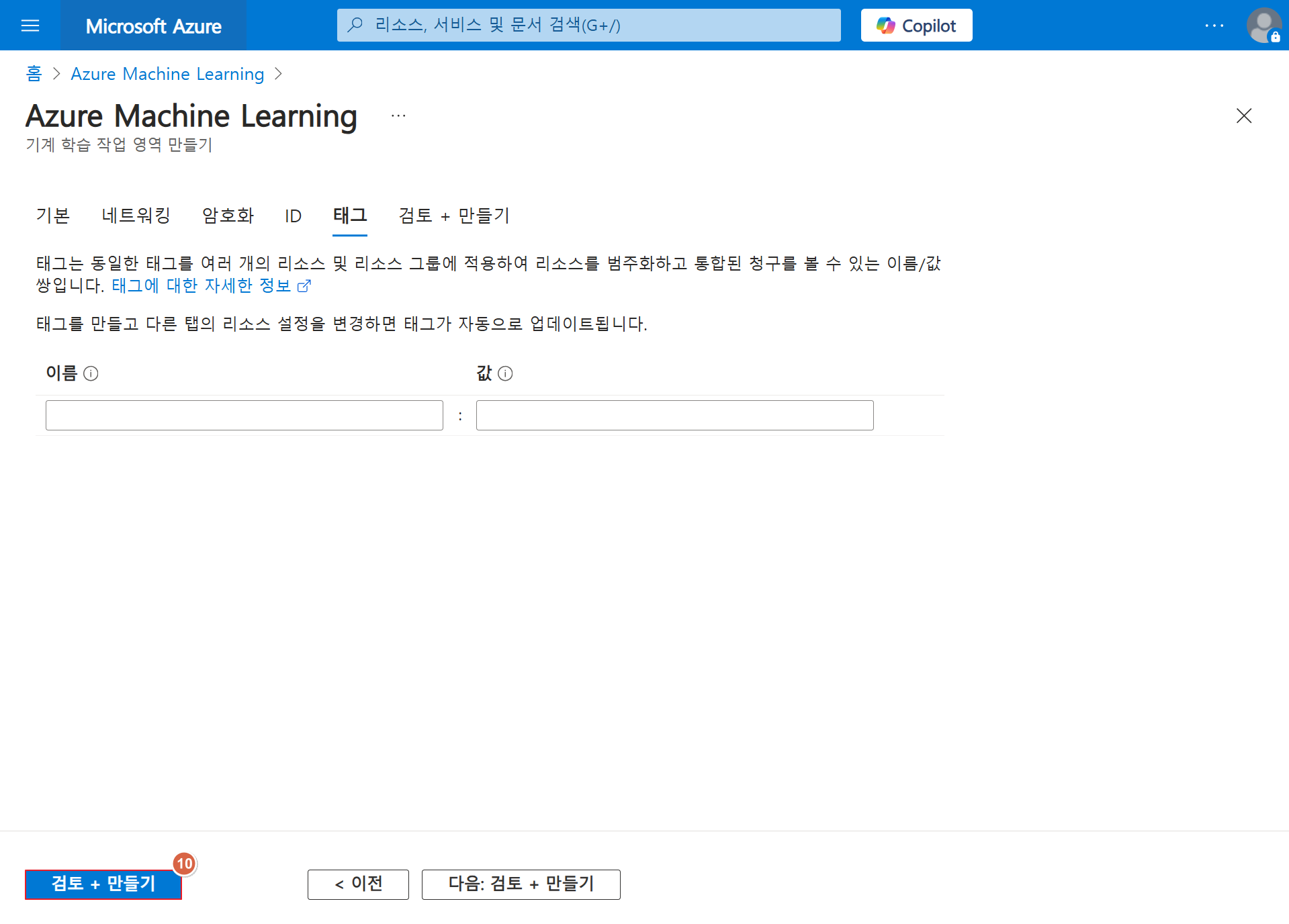1289x924 pixels.
Task: Open the user account avatar
Action: [1263, 26]
